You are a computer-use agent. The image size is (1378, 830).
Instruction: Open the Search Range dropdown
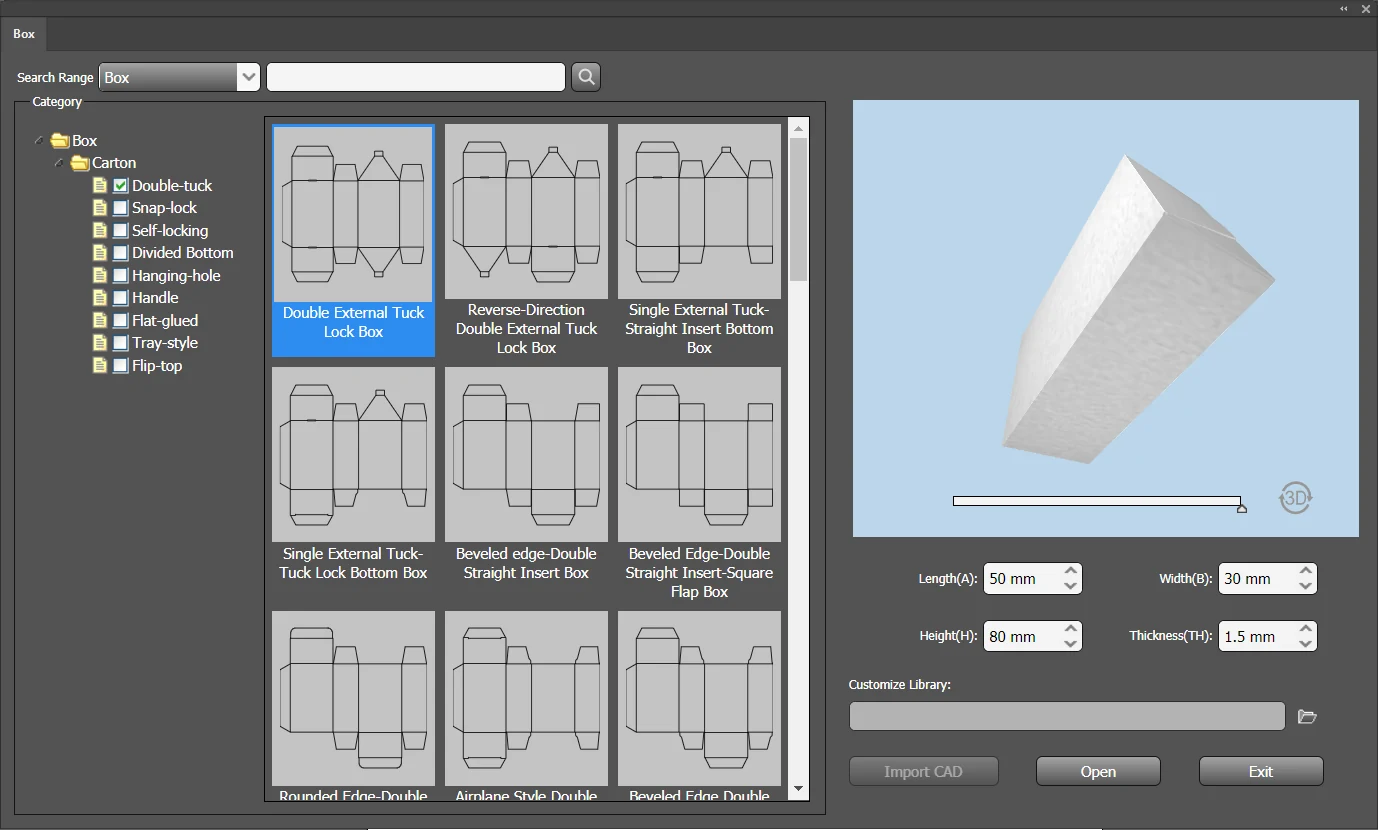[180, 77]
